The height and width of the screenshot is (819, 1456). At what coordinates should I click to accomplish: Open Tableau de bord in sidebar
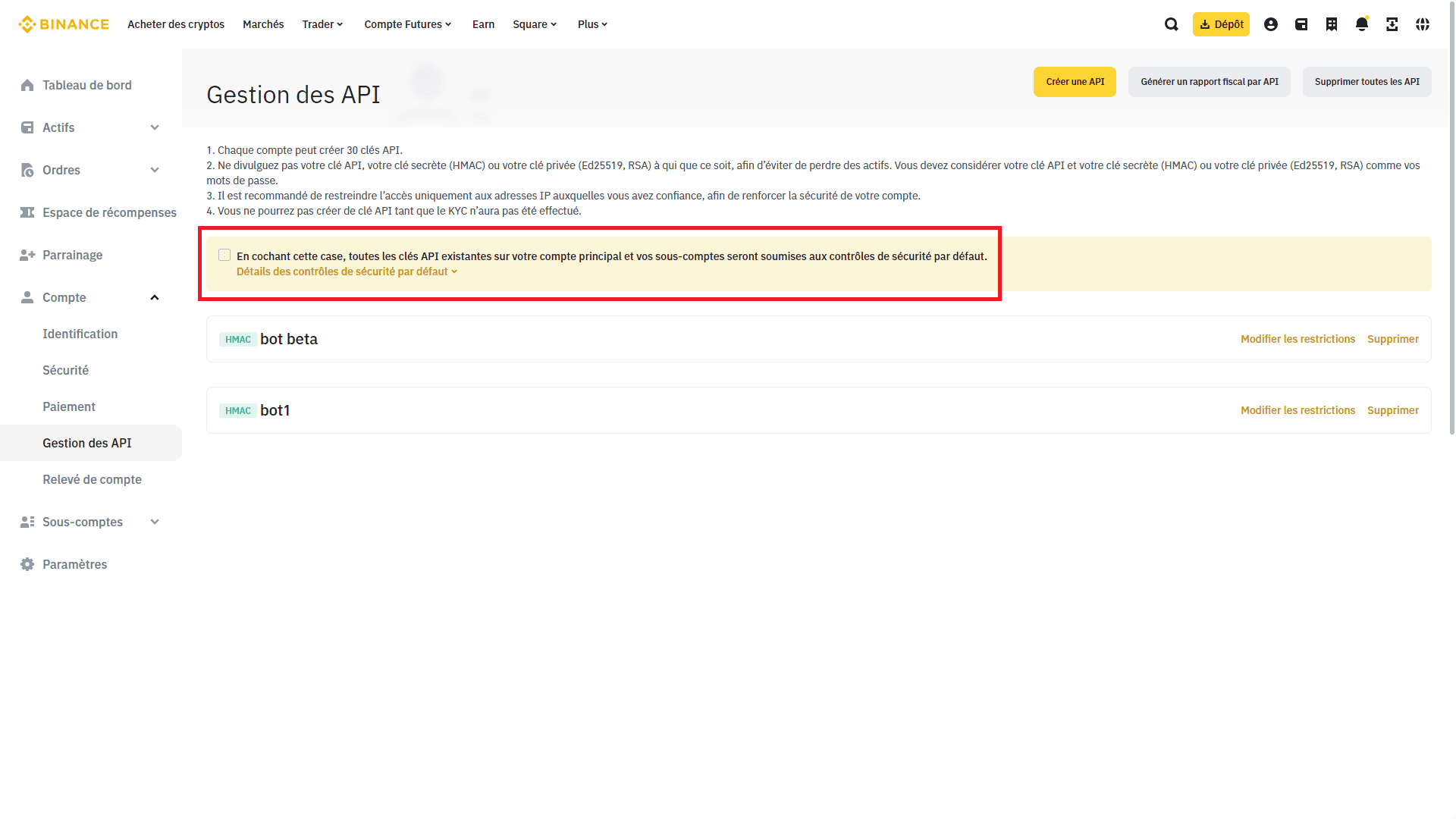coord(87,85)
